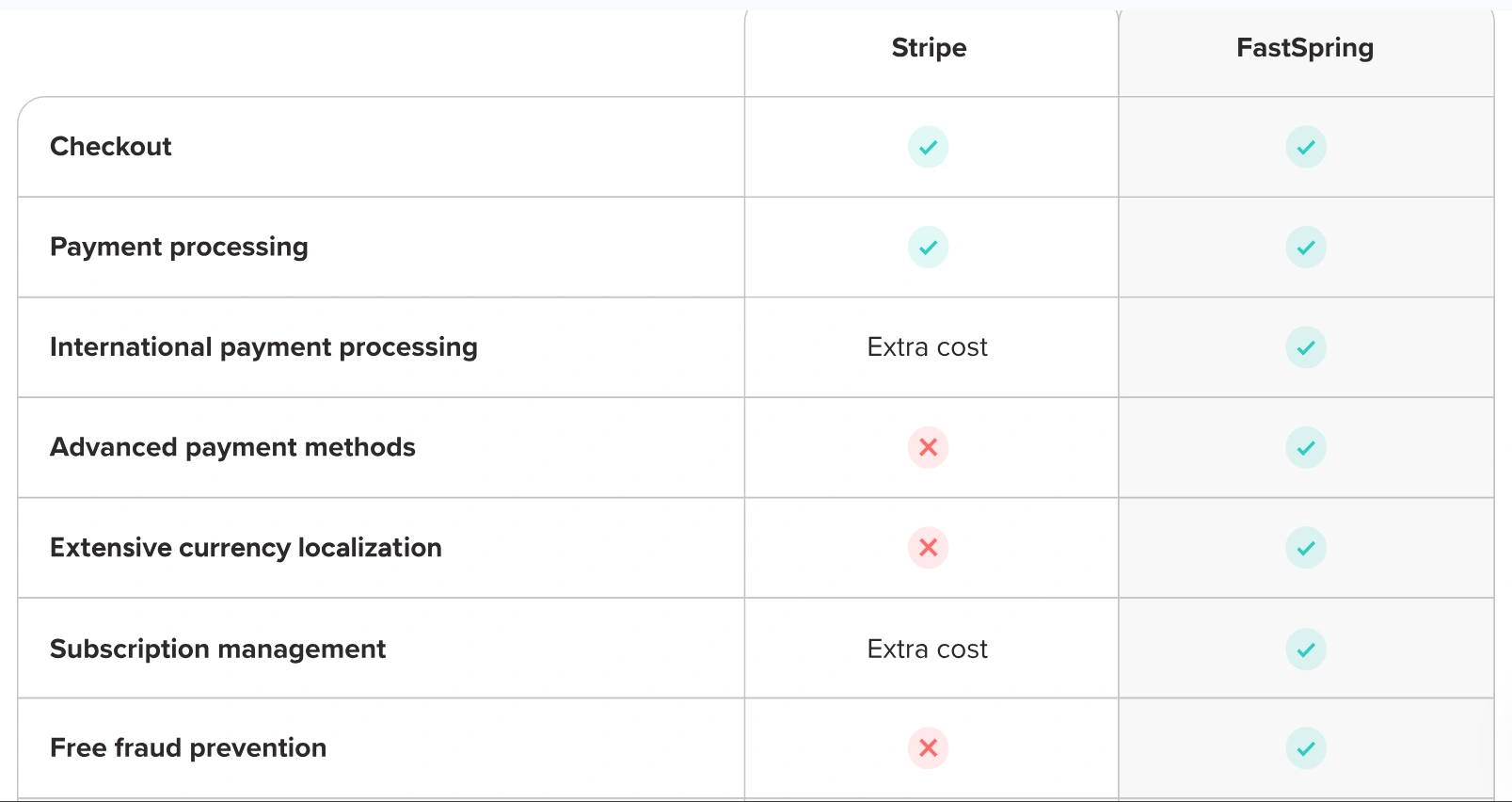Click Extra cost in International payment row

click(x=927, y=347)
